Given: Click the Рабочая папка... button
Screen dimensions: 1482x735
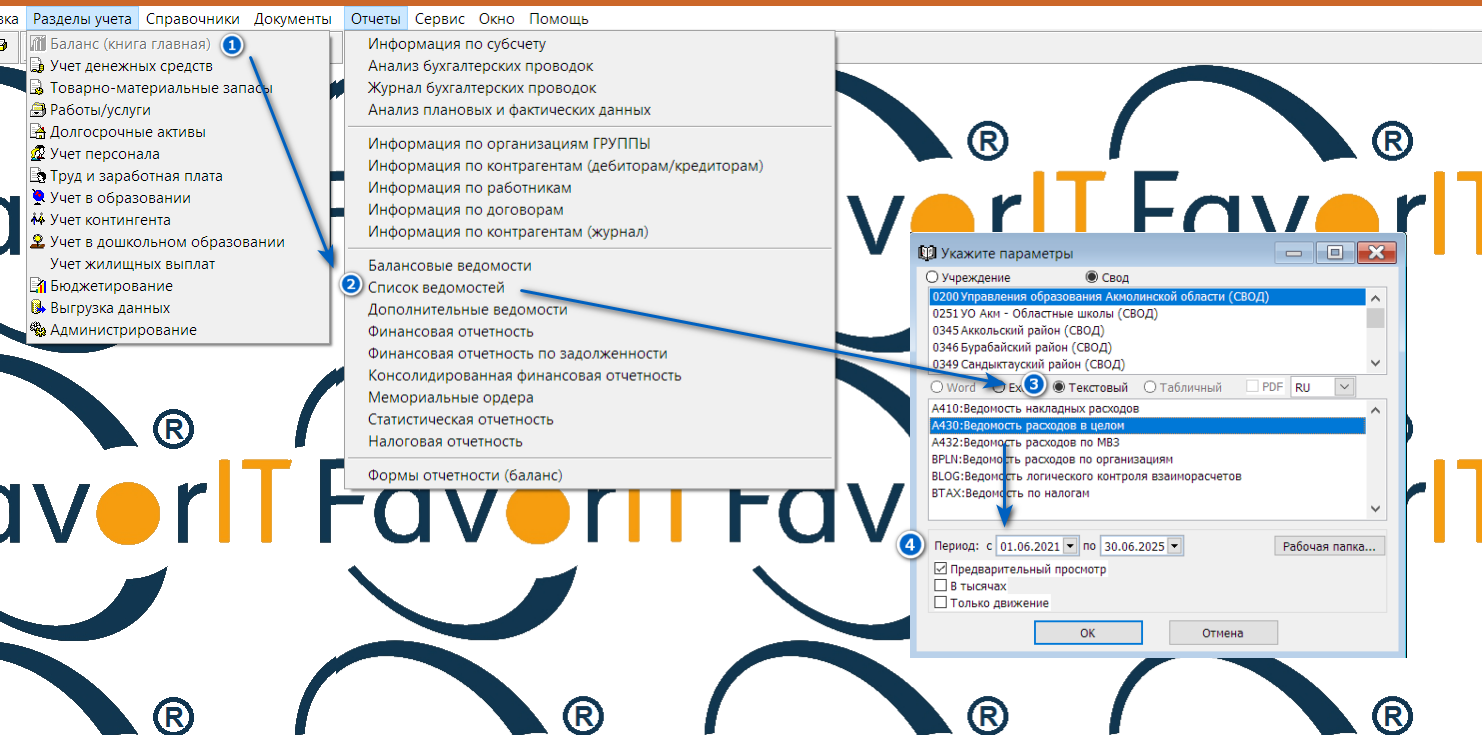Looking at the screenshot, I should tap(1330, 546).
